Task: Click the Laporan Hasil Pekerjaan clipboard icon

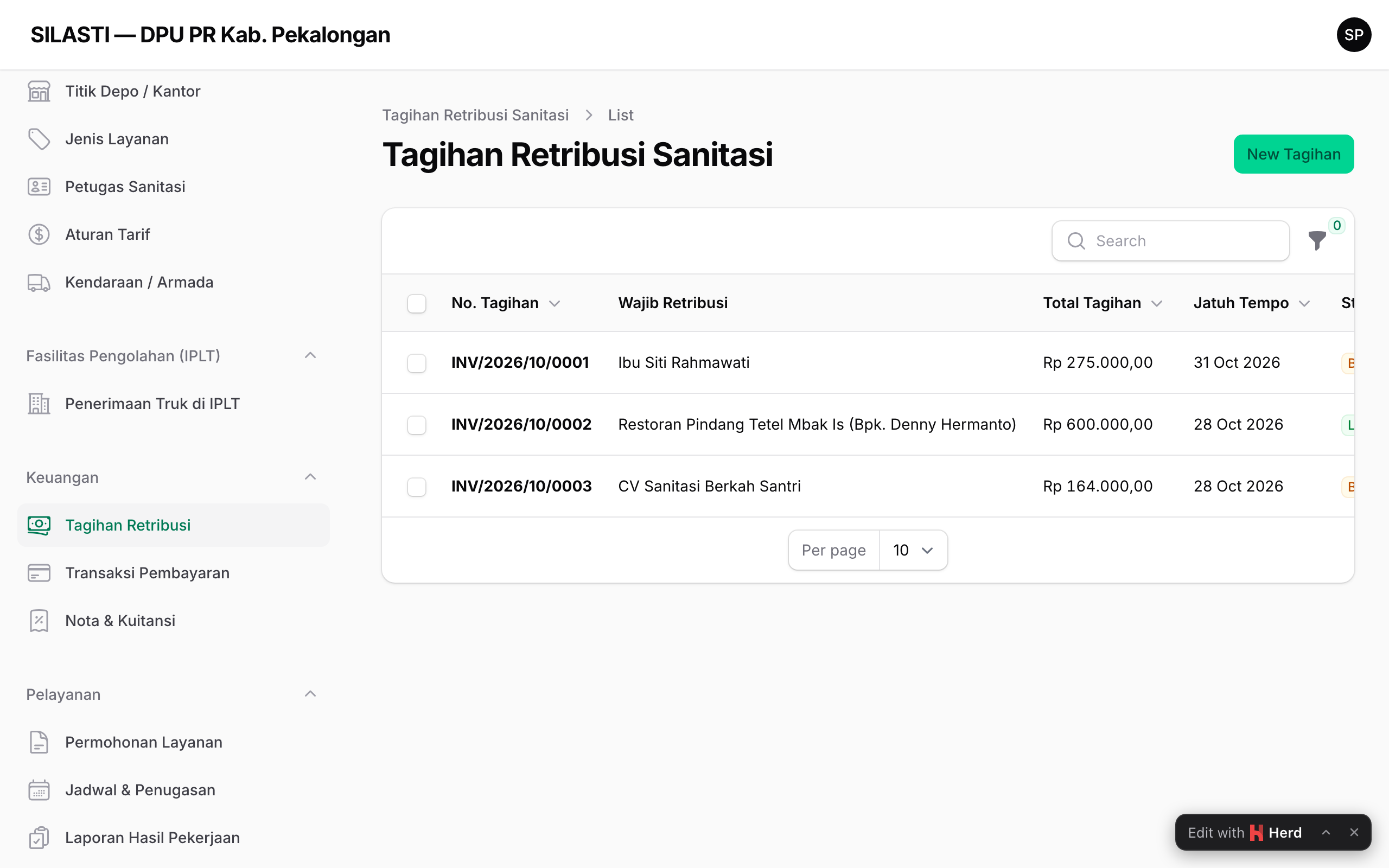Action: tap(39, 838)
